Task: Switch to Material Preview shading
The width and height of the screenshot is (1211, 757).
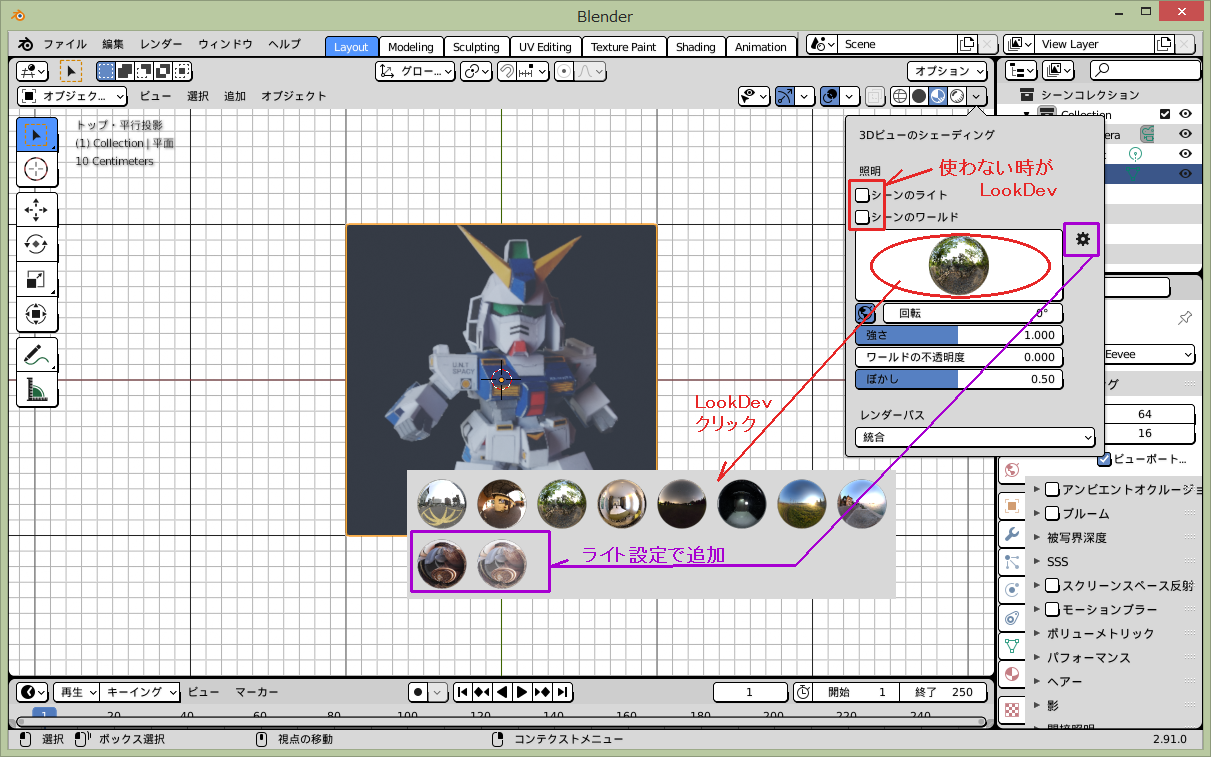Action: (x=937, y=96)
